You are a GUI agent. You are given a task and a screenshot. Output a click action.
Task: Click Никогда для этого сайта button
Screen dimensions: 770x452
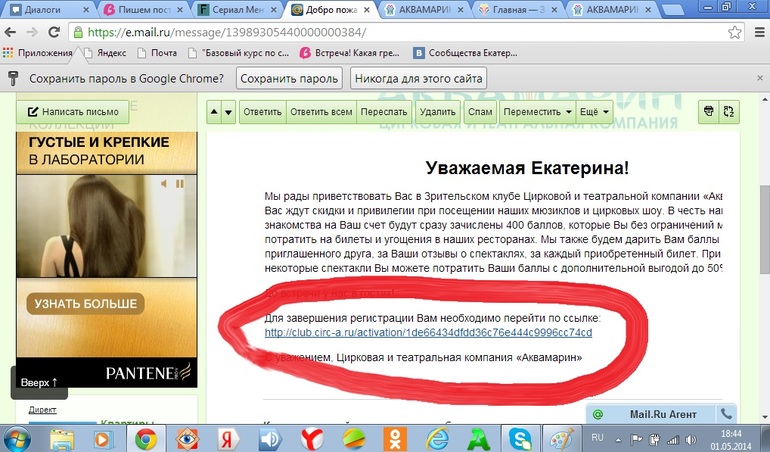(418, 79)
